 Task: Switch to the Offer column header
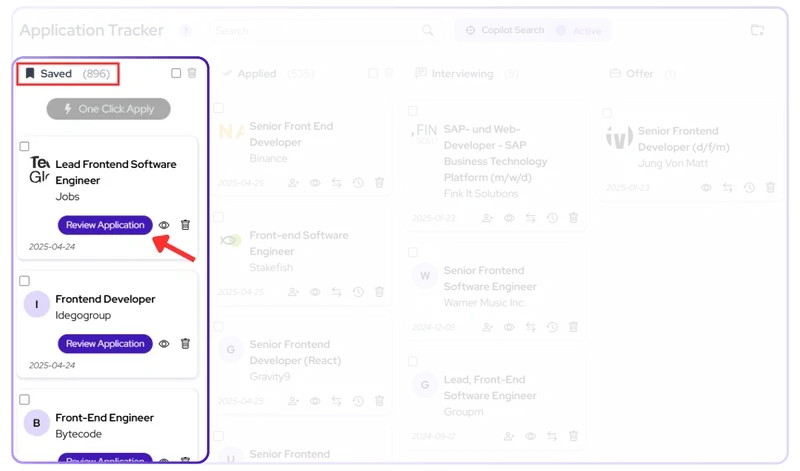pos(643,74)
